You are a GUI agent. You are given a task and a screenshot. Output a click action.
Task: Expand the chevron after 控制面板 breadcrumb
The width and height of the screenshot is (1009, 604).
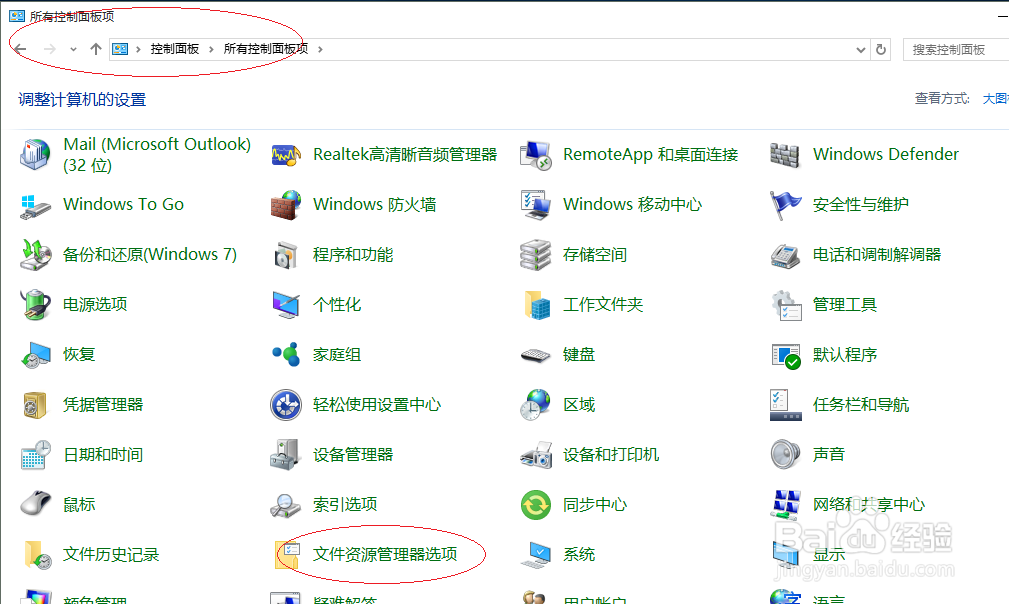pyautogui.click(x=211, y=49)
